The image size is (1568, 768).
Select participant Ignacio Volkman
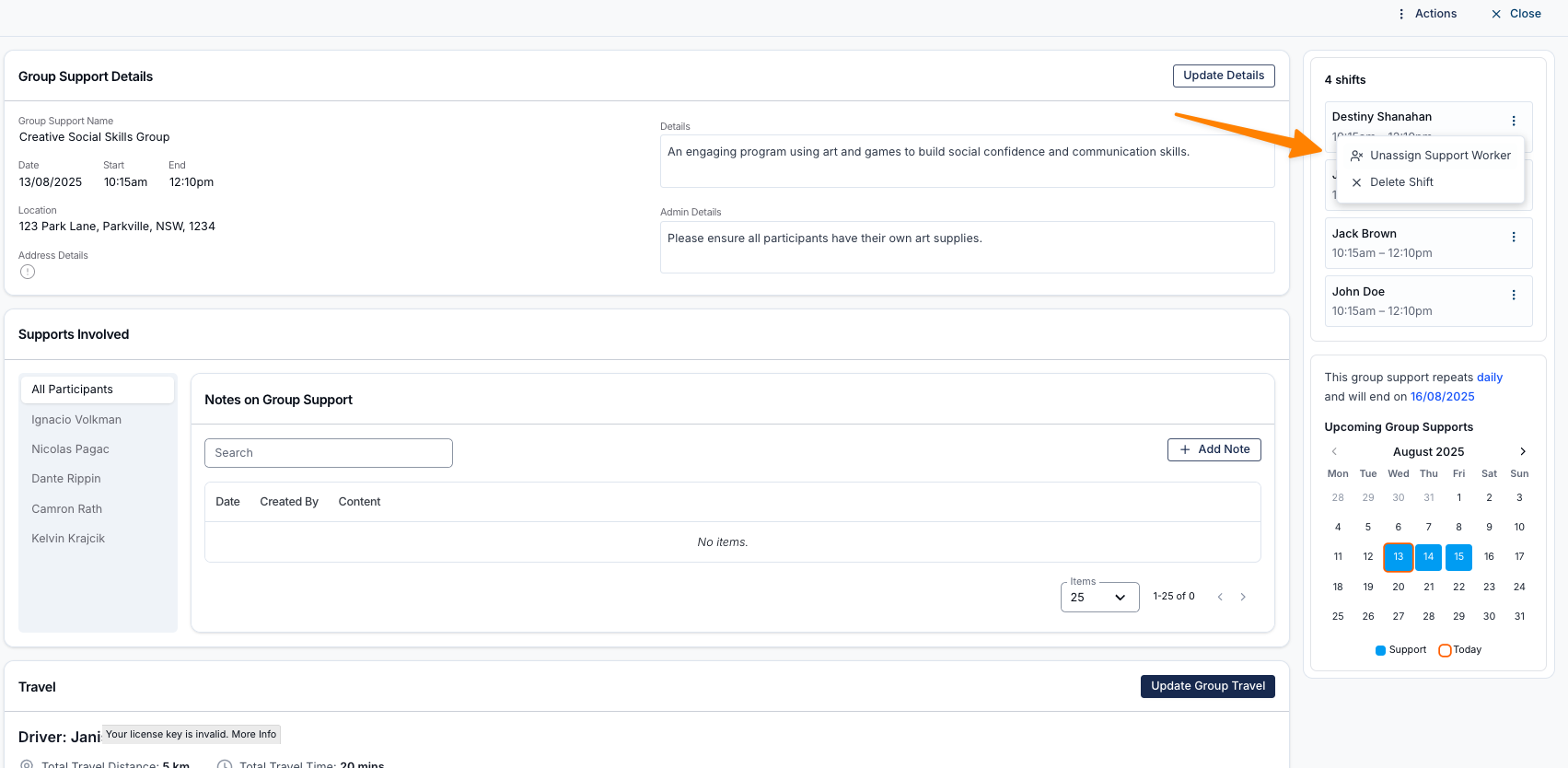pyautogui.click(x=76, y=420)
